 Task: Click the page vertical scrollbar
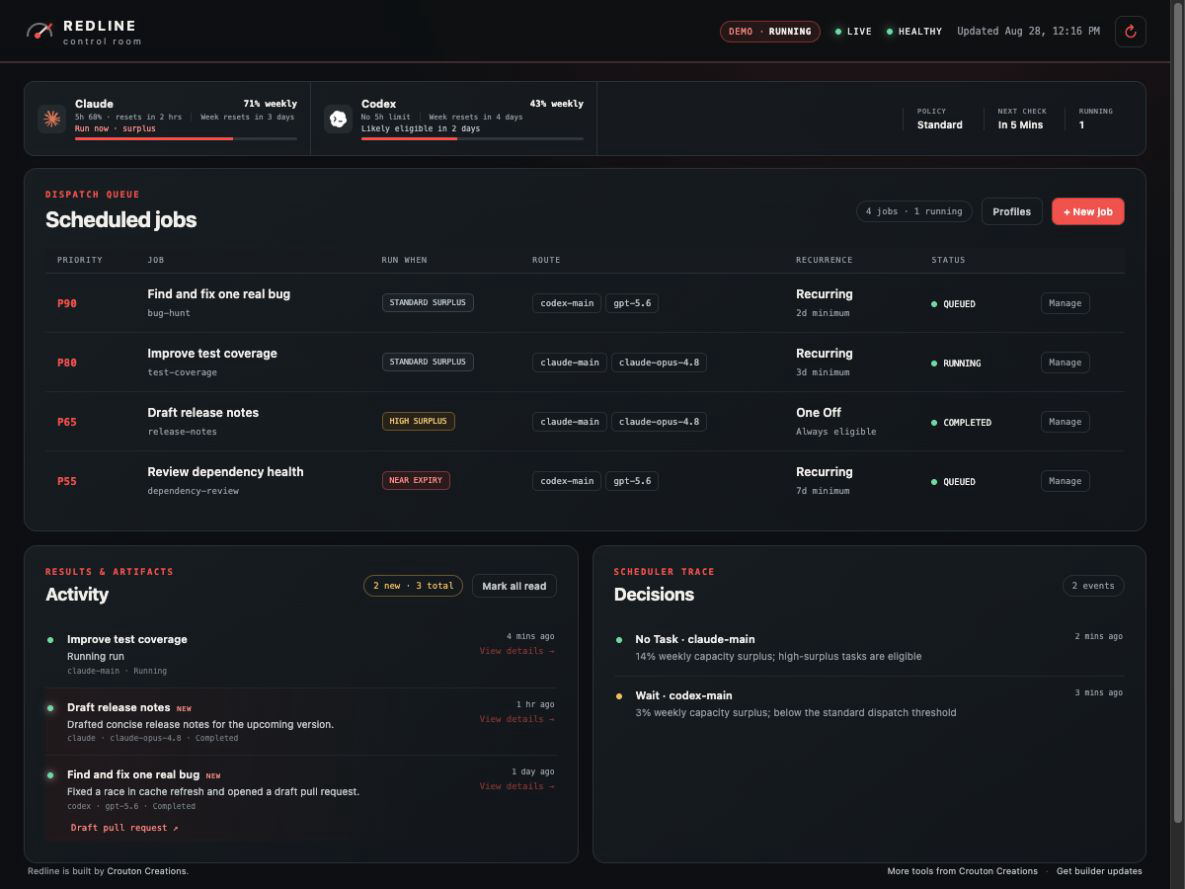tap(1177, 412)
